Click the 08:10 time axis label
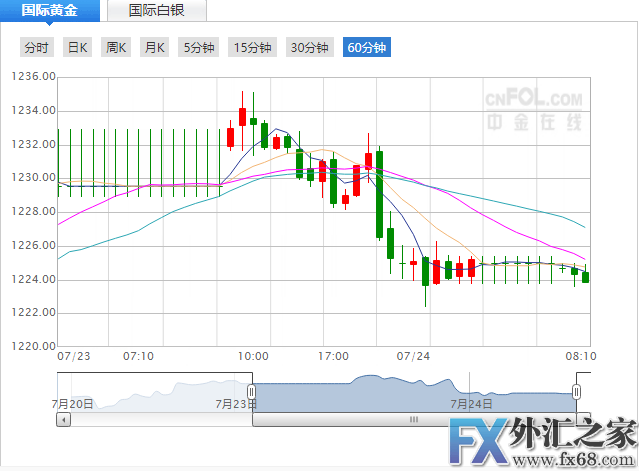This screenshot has height=471, width=639. click(581, 357)
